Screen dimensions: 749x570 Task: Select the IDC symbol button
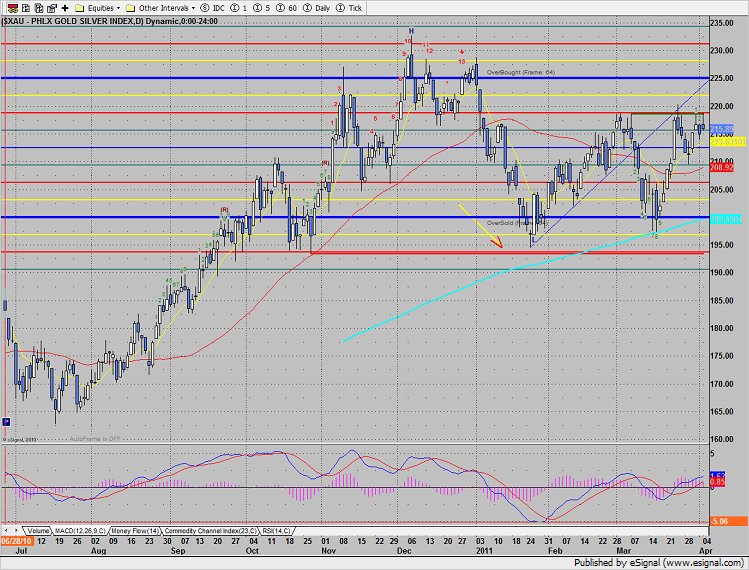click(x=213, y=8)
